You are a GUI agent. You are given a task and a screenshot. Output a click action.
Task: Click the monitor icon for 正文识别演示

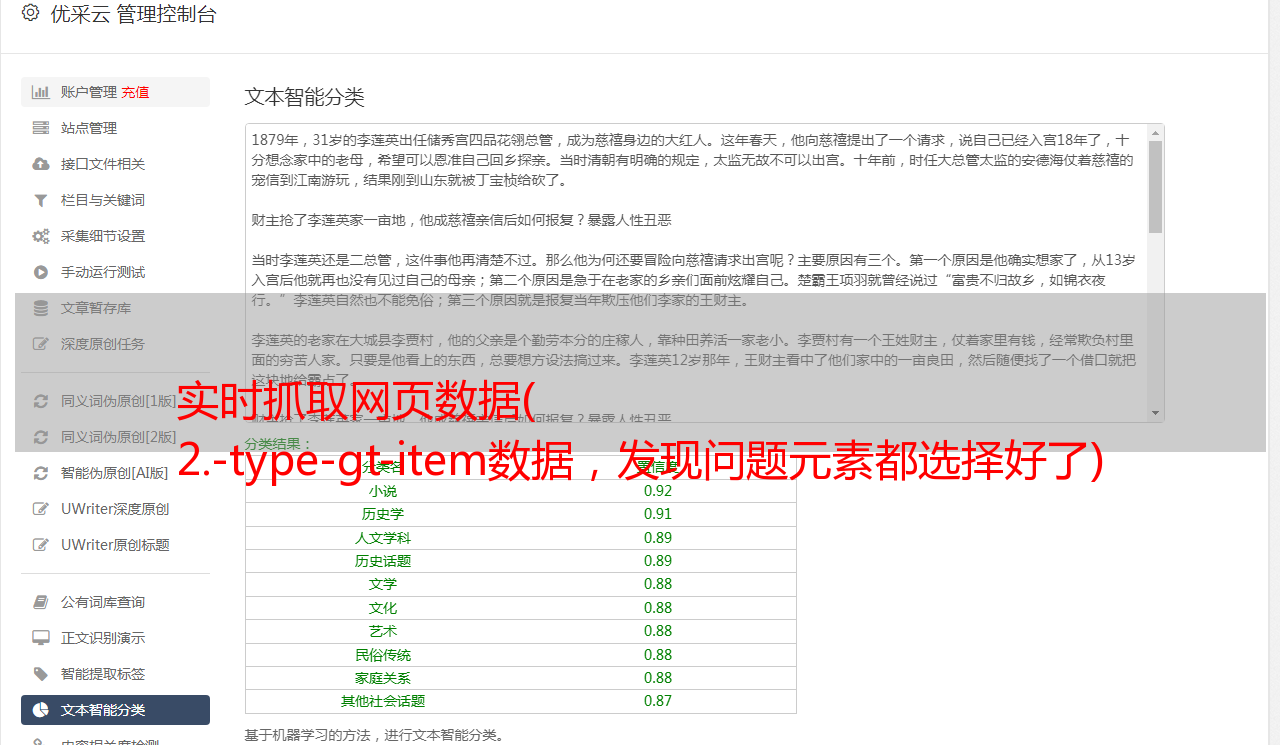click(41, 638)
